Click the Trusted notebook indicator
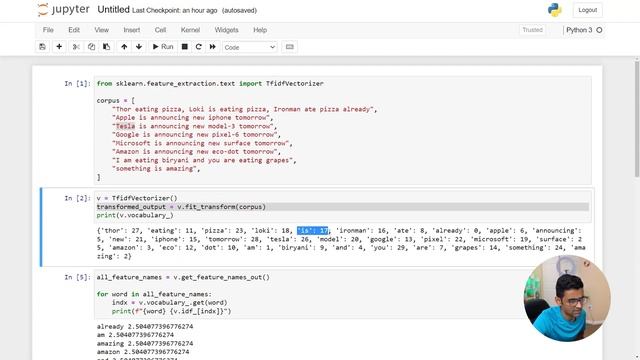Viewport: 640px width, 360px height. click(x=532, y=30)
